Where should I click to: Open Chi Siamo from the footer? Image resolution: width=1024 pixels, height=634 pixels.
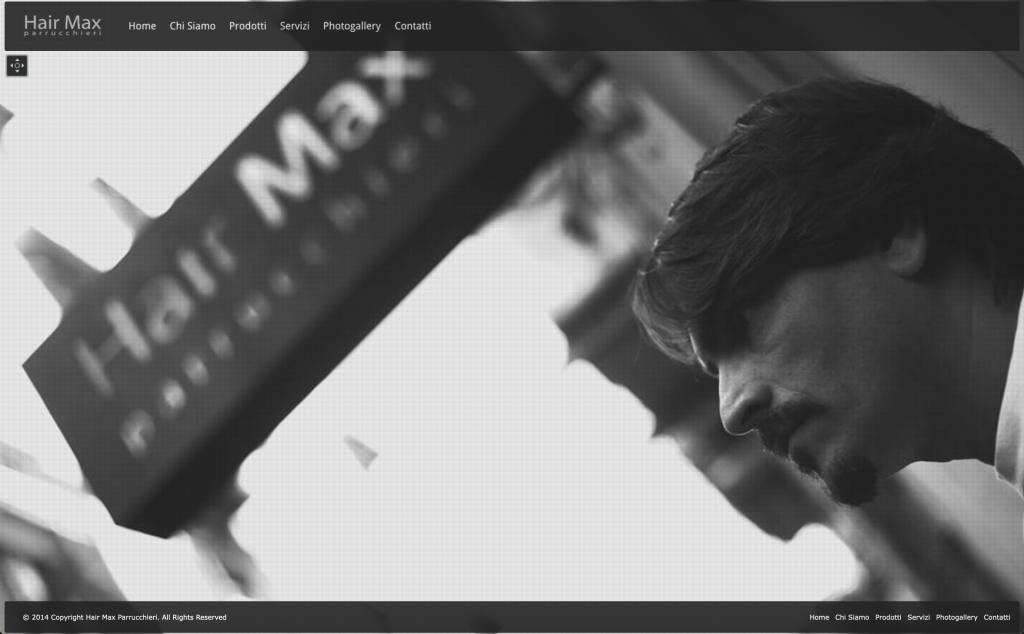click(851, 618)
